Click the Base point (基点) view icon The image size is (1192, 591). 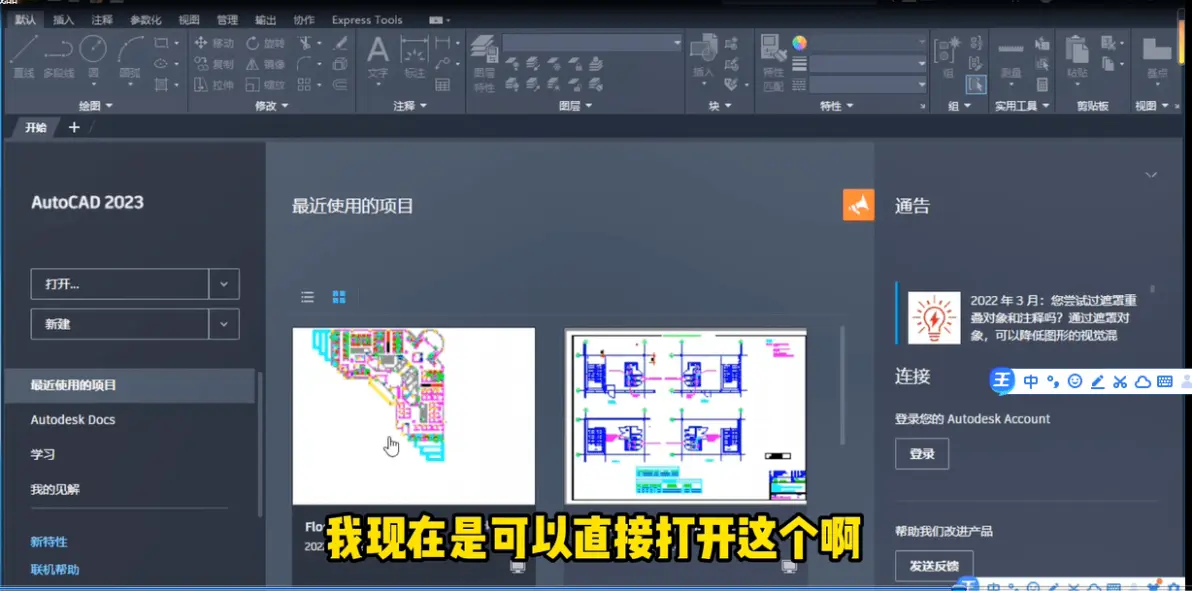point(1157,50)
